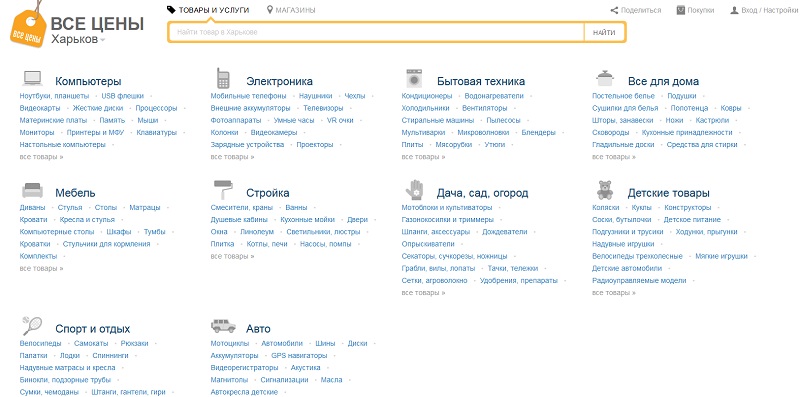Open the Все для дома category heading
This screenshot has height=397, width=800.
(663, 81)
